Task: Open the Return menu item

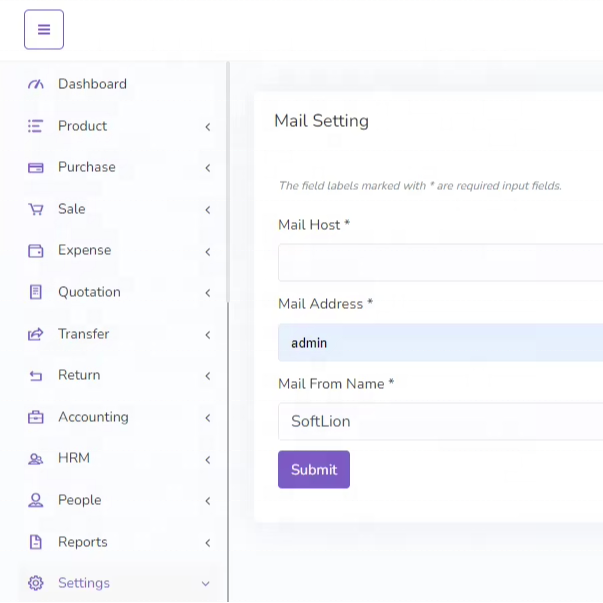Action: coord(79,375)
